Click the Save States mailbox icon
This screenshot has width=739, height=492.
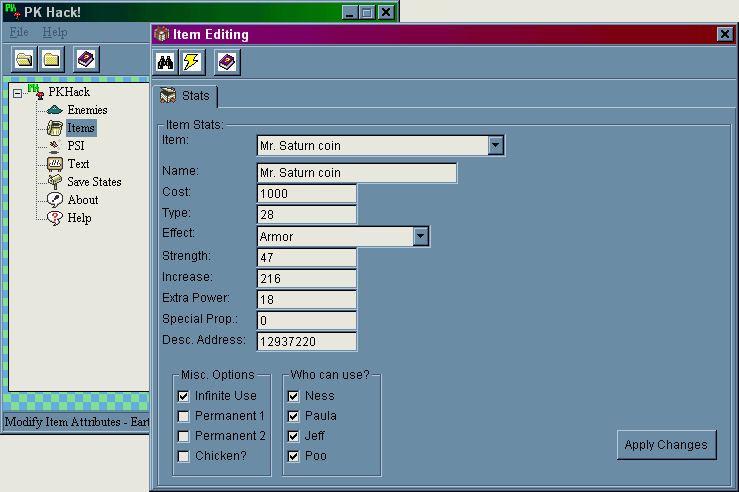(x=55, y=181)
